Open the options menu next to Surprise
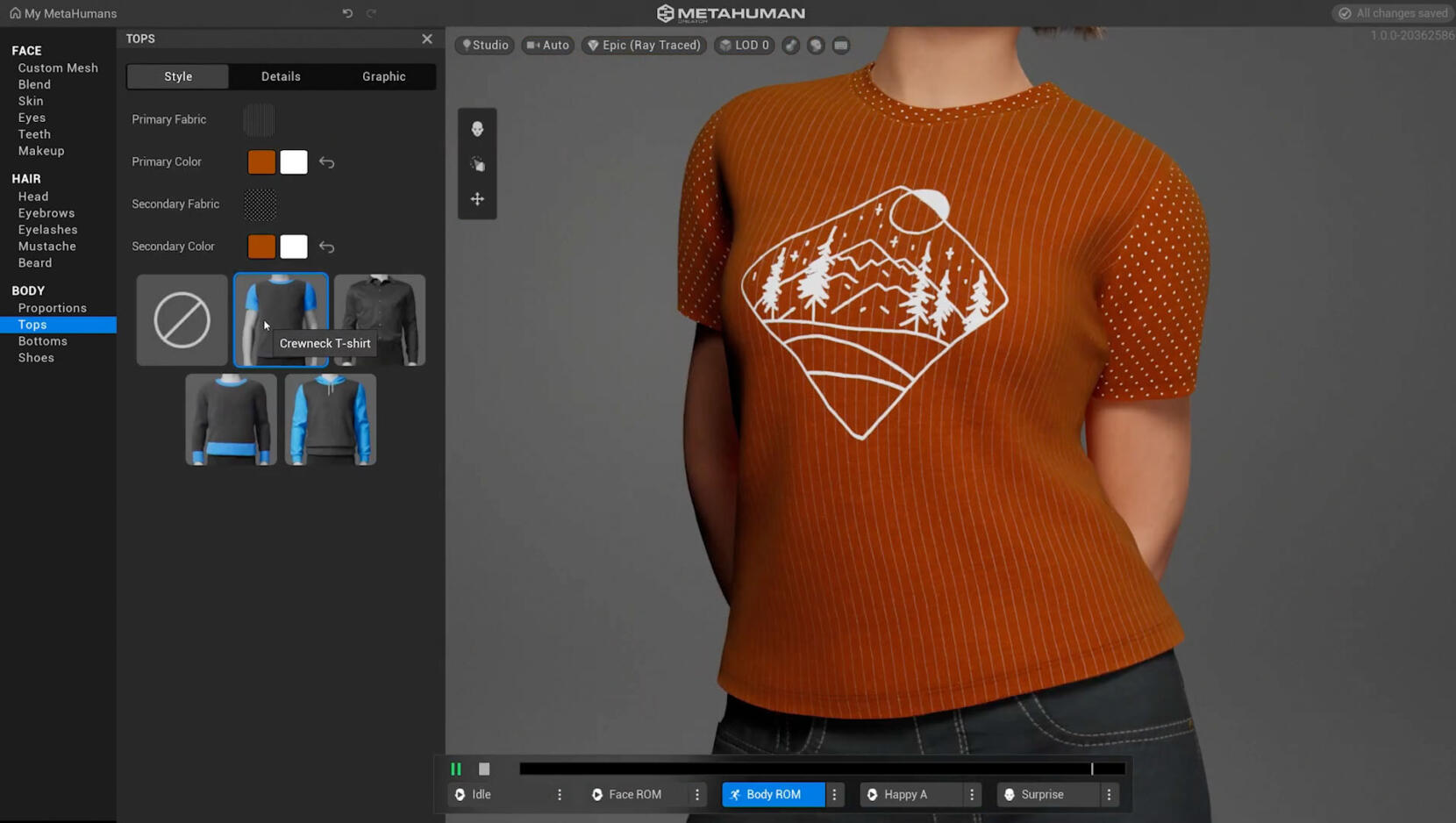 pos(1110,794)
